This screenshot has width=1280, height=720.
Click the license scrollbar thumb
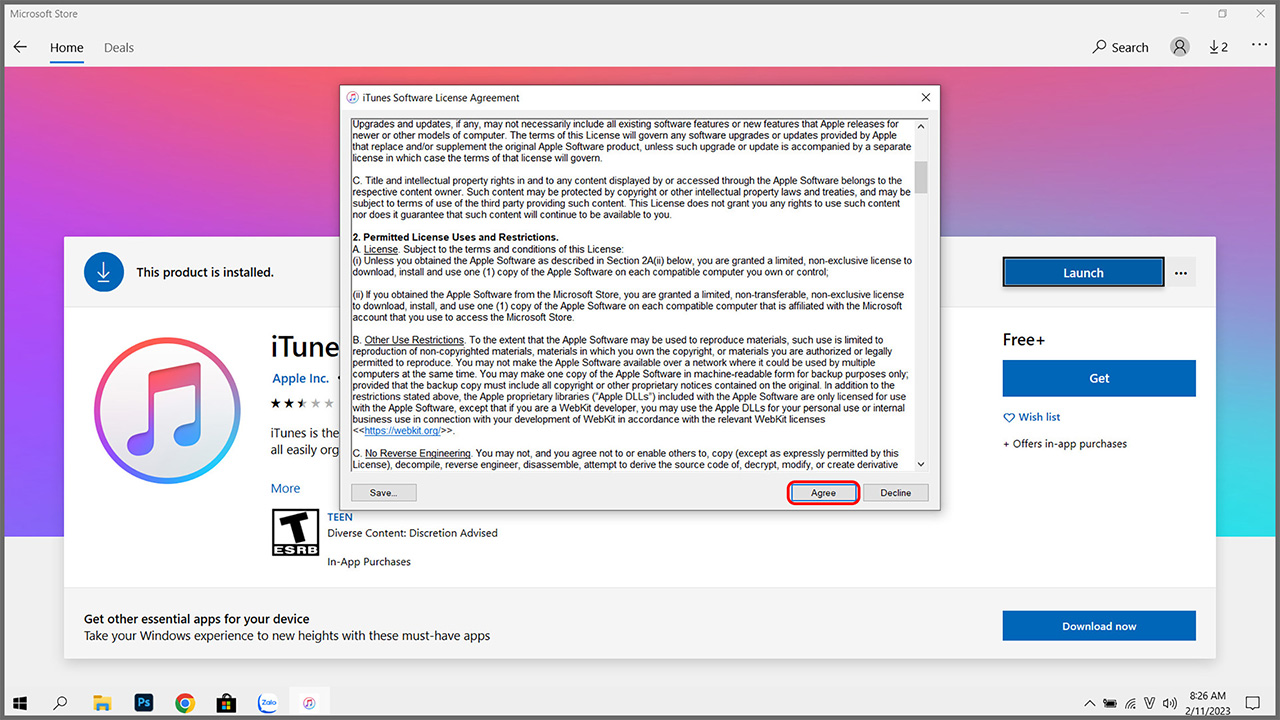(x=921, y=176)
